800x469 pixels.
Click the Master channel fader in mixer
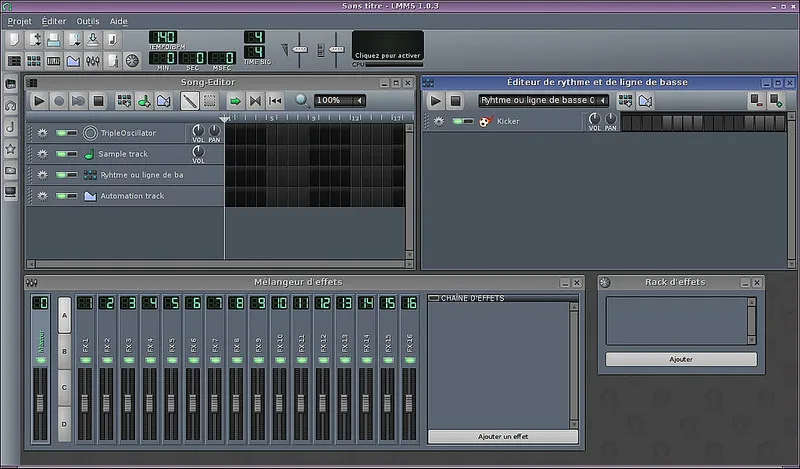click(40, 405)
